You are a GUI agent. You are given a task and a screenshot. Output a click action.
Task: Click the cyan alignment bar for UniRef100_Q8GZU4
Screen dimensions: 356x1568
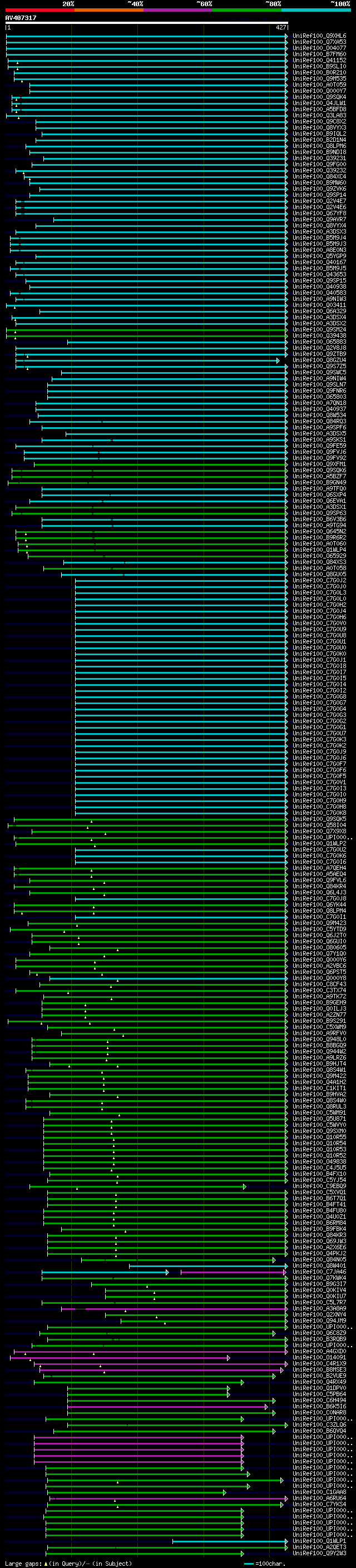point(147,360)
